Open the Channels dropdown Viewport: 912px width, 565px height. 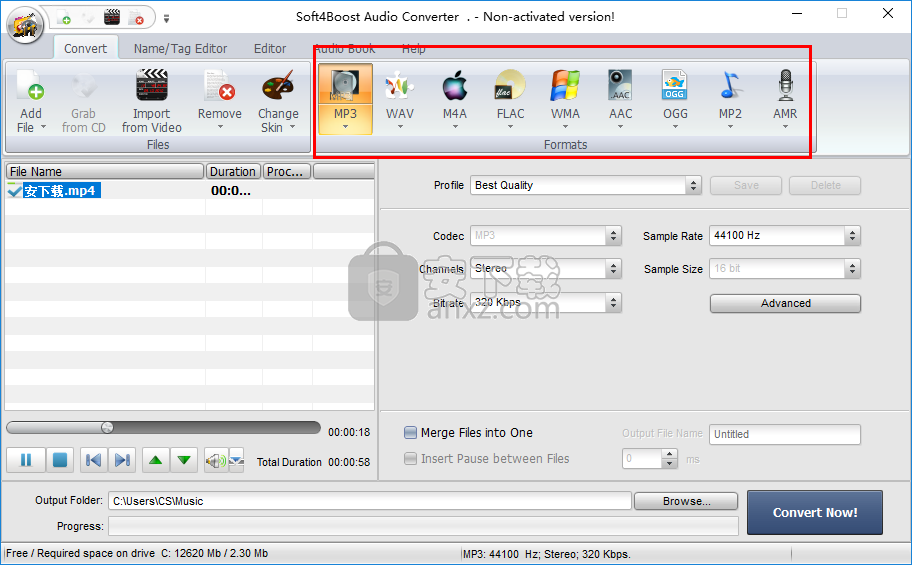pos(613,269)
